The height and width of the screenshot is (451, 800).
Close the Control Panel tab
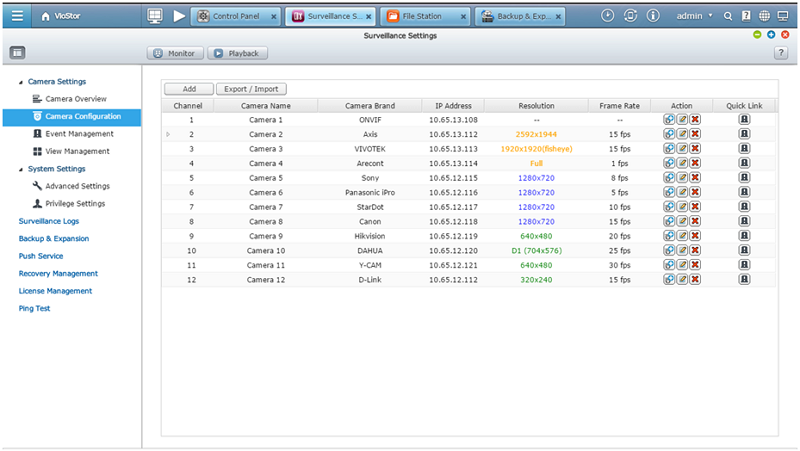click(x=273, y=17)
